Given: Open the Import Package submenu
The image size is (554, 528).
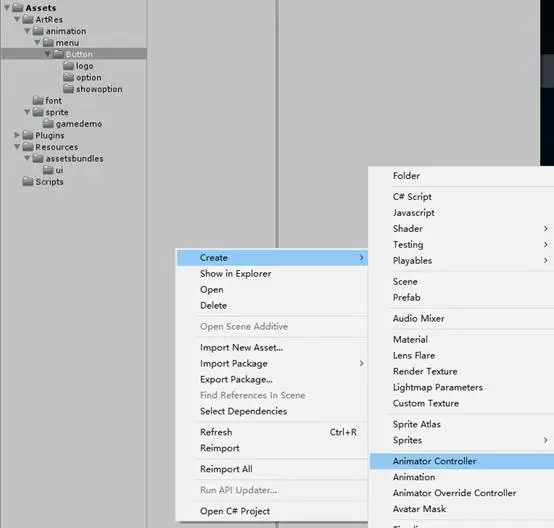Looking at the screenshot, I should (x=272, y=363).
